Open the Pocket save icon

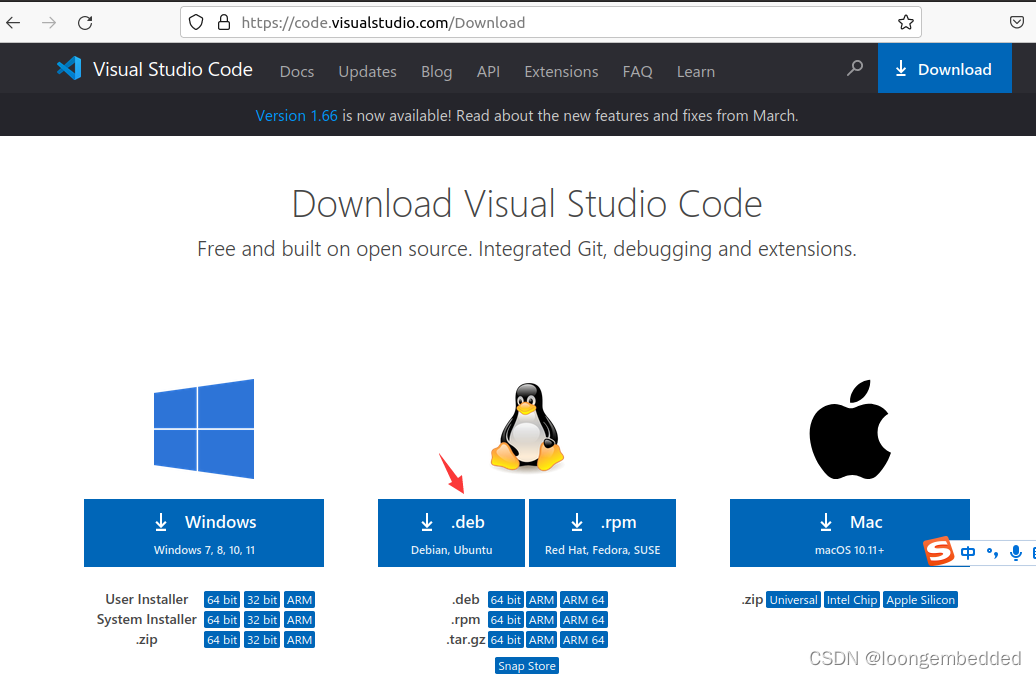click(x=1017, y=22)
